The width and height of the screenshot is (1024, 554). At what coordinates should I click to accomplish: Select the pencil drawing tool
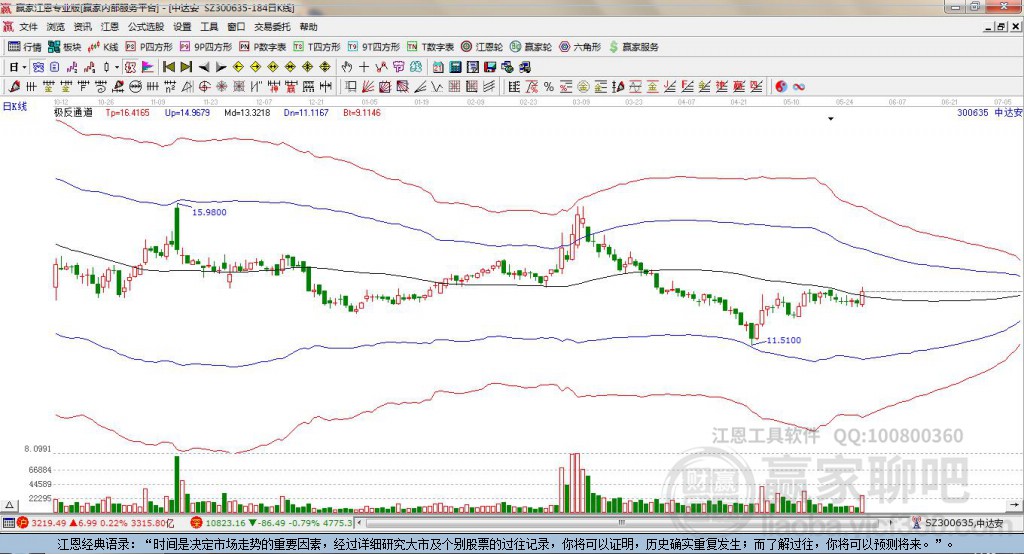coord(14,86)
